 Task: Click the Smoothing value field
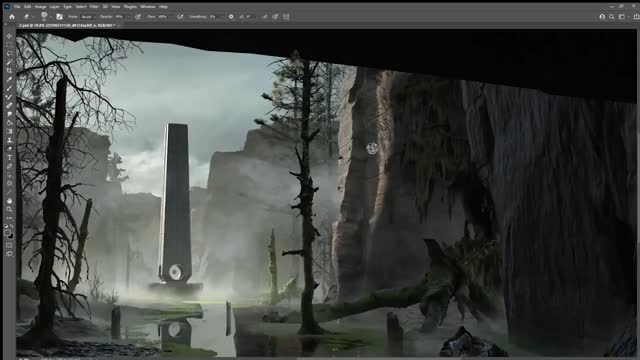(x=213, y=17)
